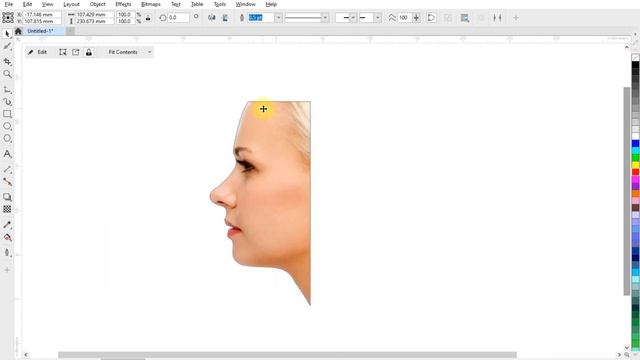Click the X position input field

[42, 14]
